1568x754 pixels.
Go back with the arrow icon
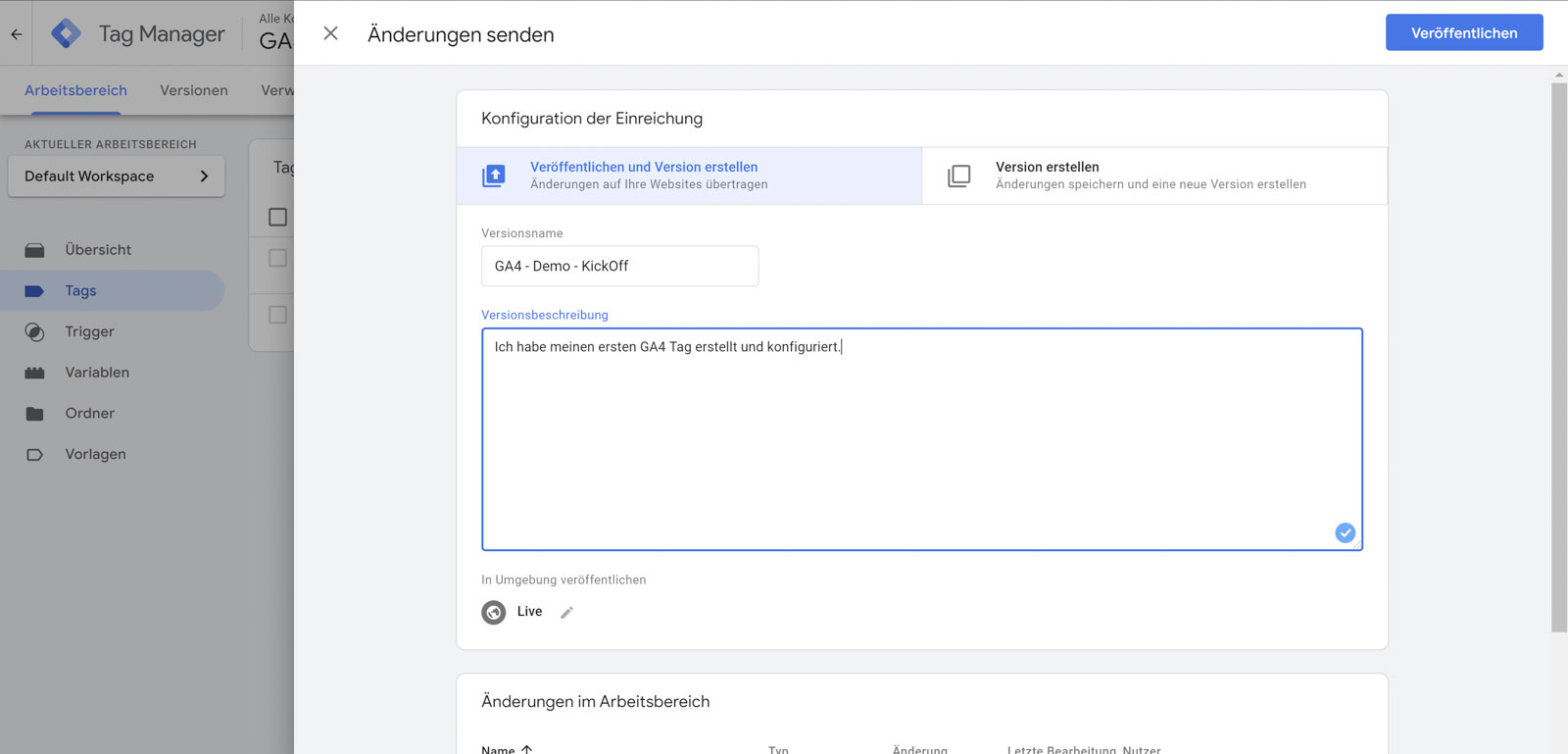coord(16,33)
